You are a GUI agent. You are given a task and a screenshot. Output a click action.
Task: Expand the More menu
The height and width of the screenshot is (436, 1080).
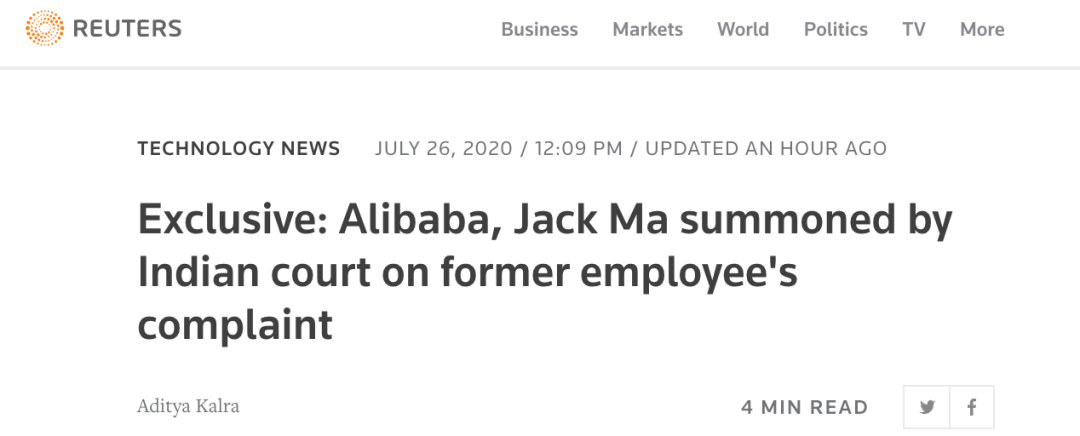[981, 29]
